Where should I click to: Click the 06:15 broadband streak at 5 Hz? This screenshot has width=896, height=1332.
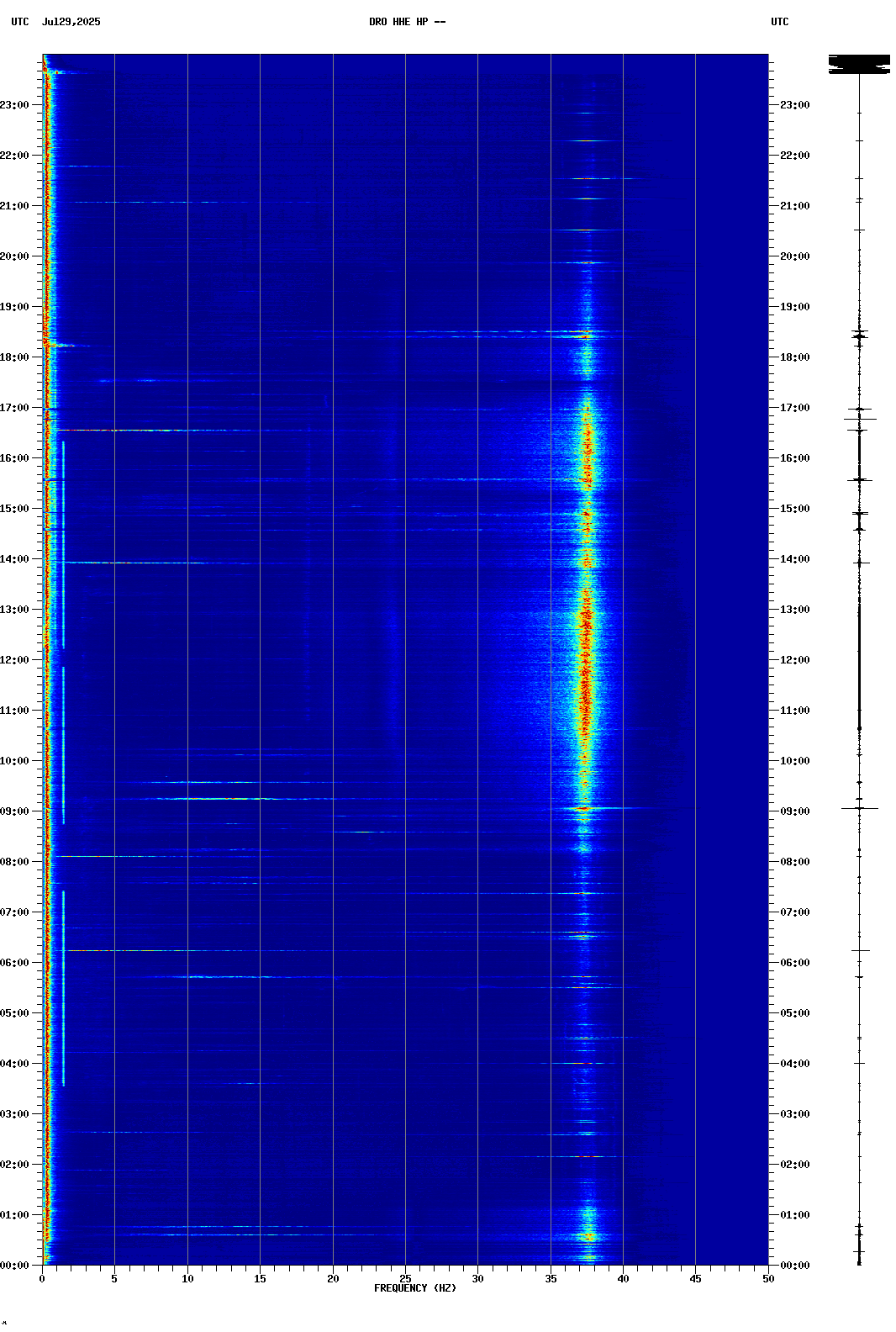coord(114,951)
